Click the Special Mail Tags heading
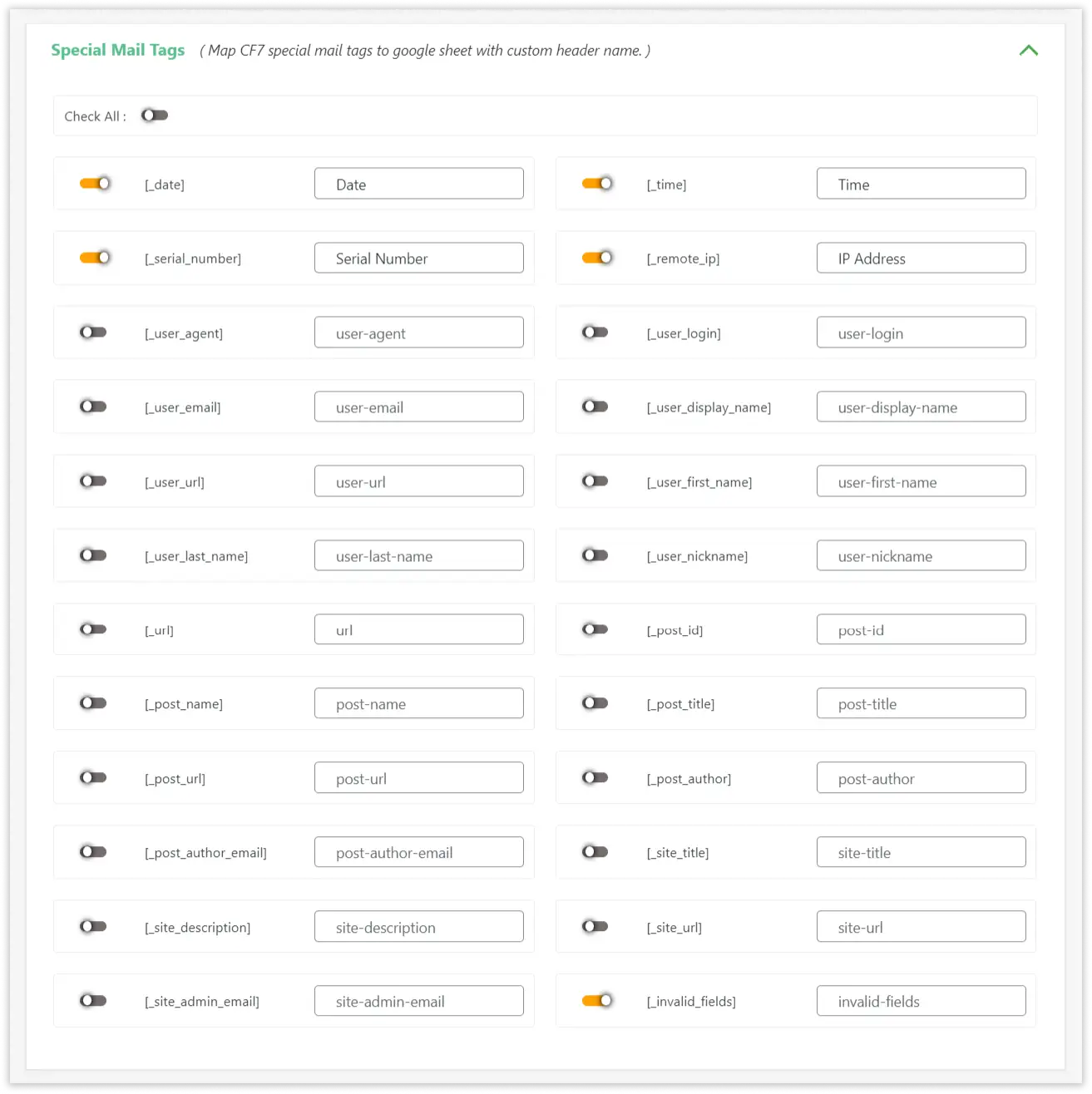The height and width of the screenshot is (1094, 1092). pyautogui.click(x=118, y=51)
